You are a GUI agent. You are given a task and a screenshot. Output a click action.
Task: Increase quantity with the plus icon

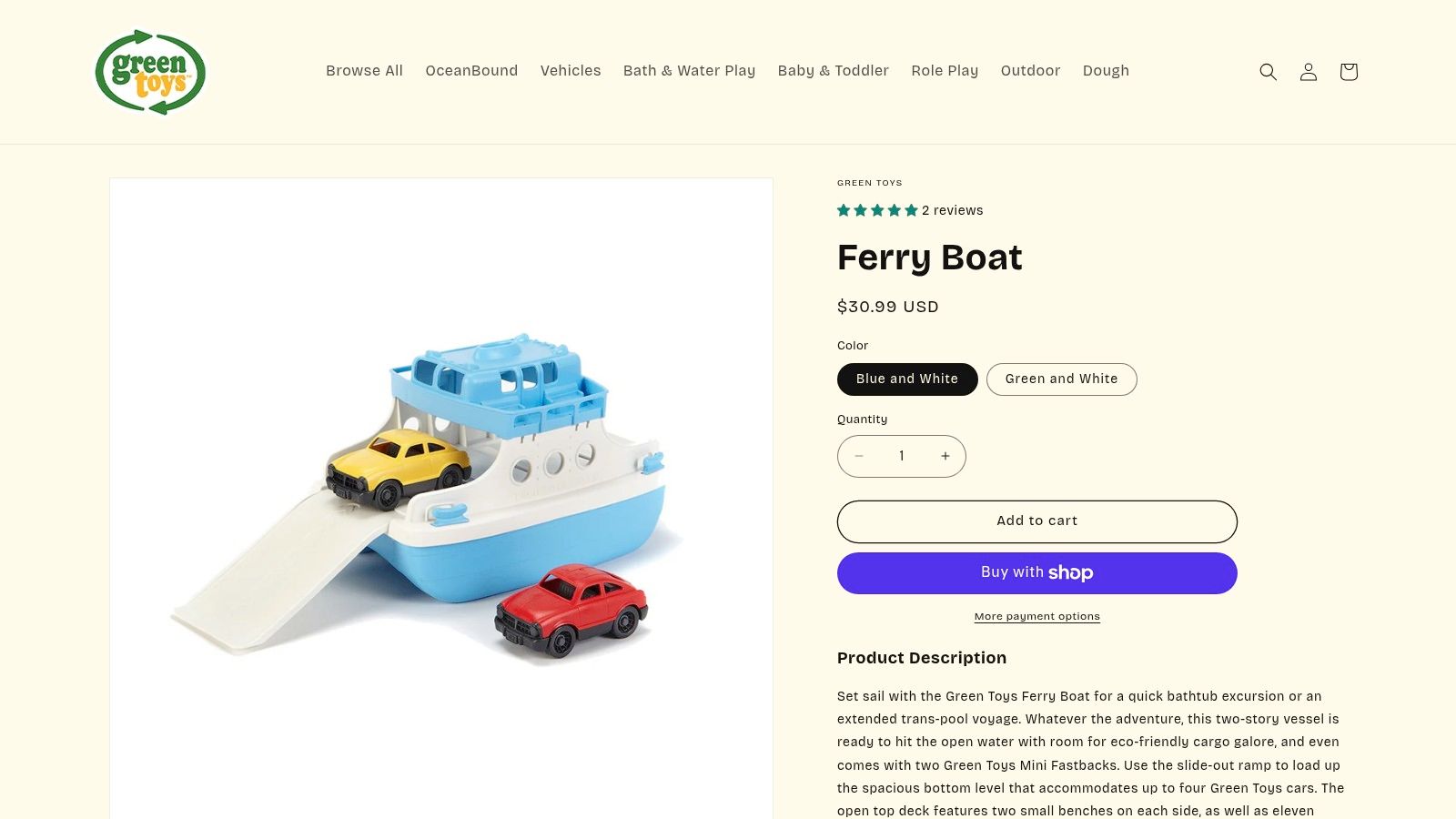coord(945,456)
